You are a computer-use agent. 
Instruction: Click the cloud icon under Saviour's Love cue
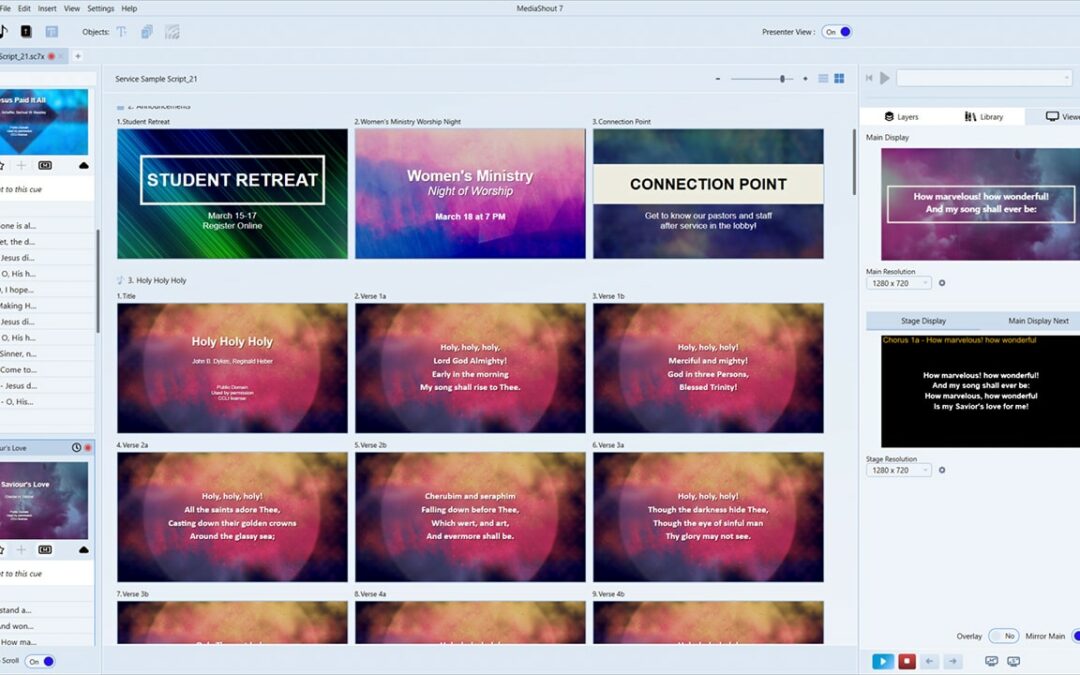coord(83,550)
